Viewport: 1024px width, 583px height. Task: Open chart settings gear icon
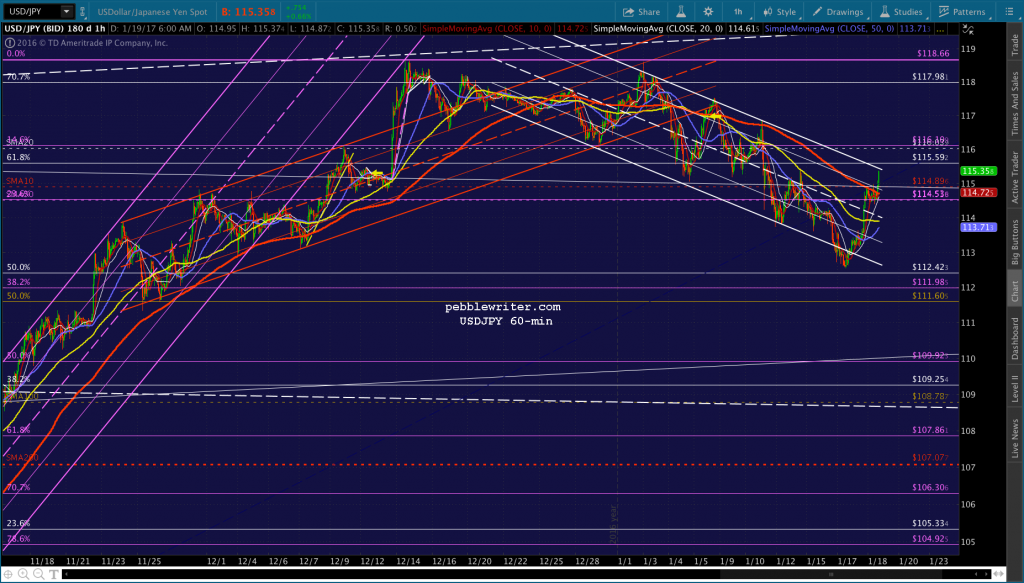(x=708, y=12)
